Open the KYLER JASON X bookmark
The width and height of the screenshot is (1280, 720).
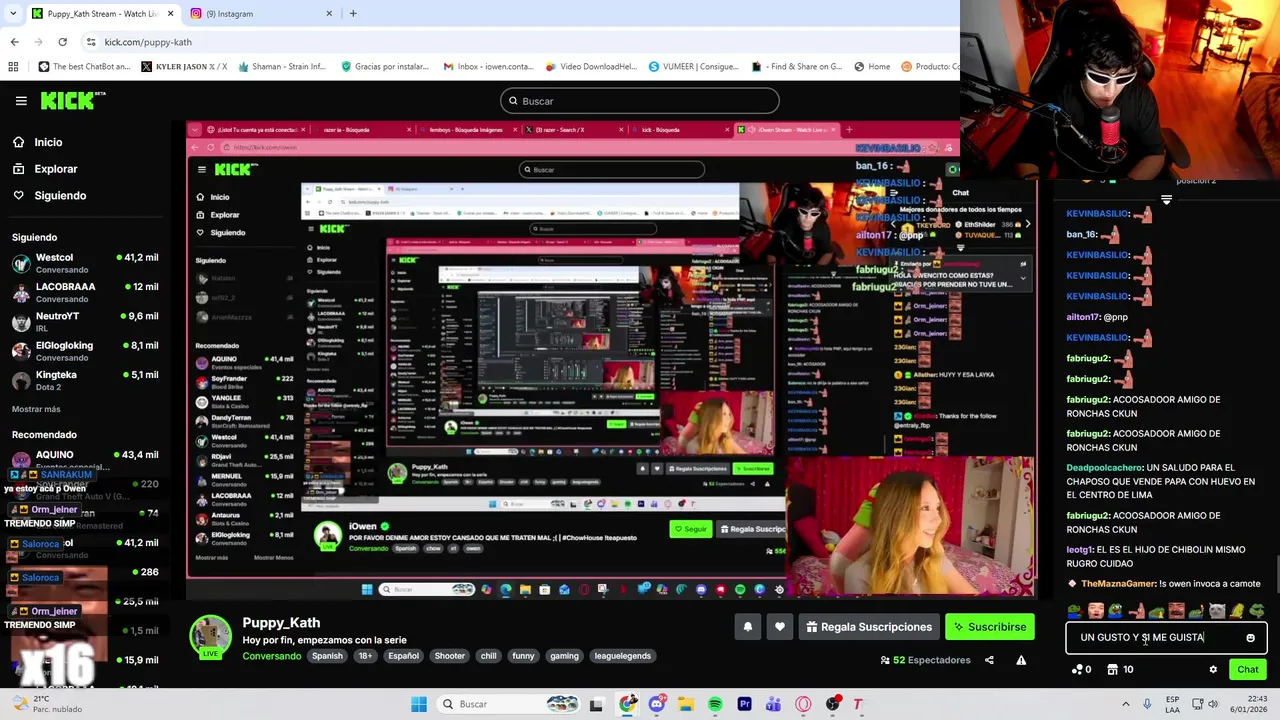(184, 67)
